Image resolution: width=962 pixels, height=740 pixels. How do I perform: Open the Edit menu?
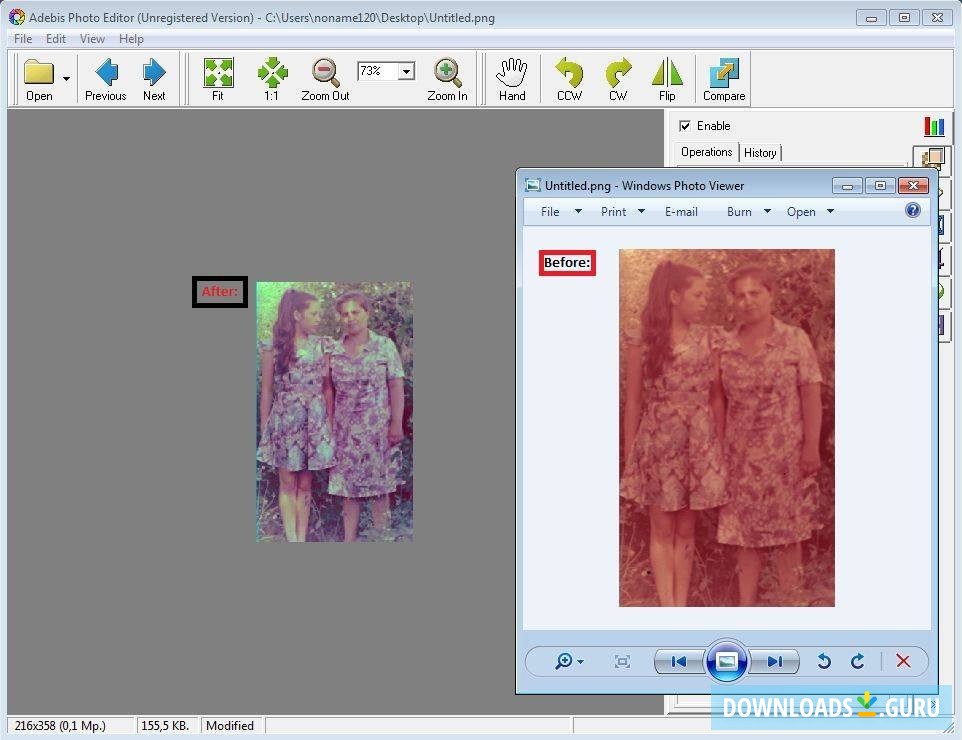click(x=55, y=38)
